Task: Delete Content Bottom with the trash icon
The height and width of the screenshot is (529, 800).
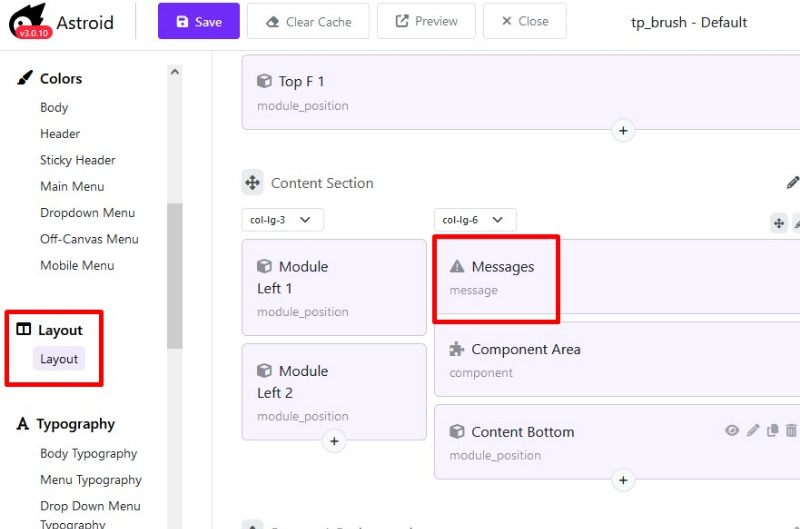Action: [791, 431]
